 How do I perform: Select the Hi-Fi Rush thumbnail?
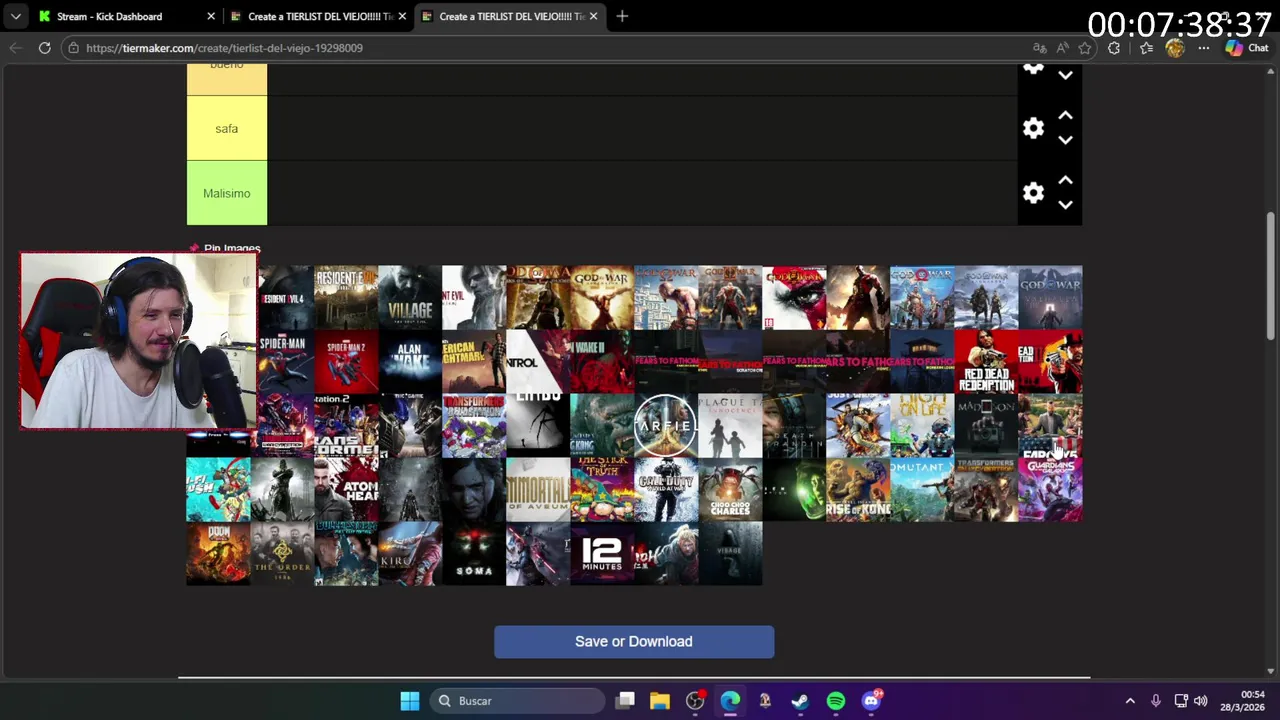tap(218, 489)
